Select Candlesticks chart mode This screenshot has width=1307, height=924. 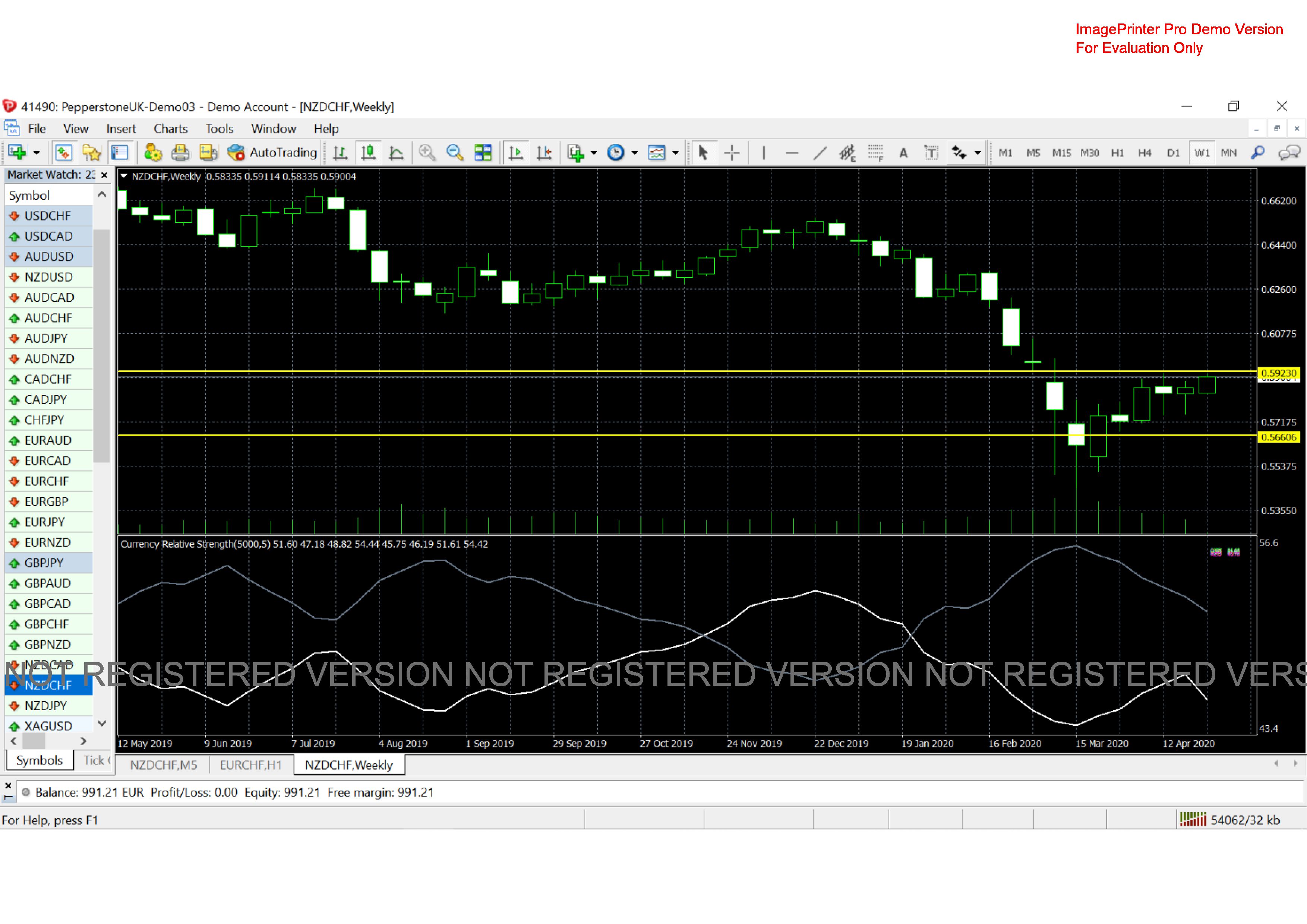(368, 152)
